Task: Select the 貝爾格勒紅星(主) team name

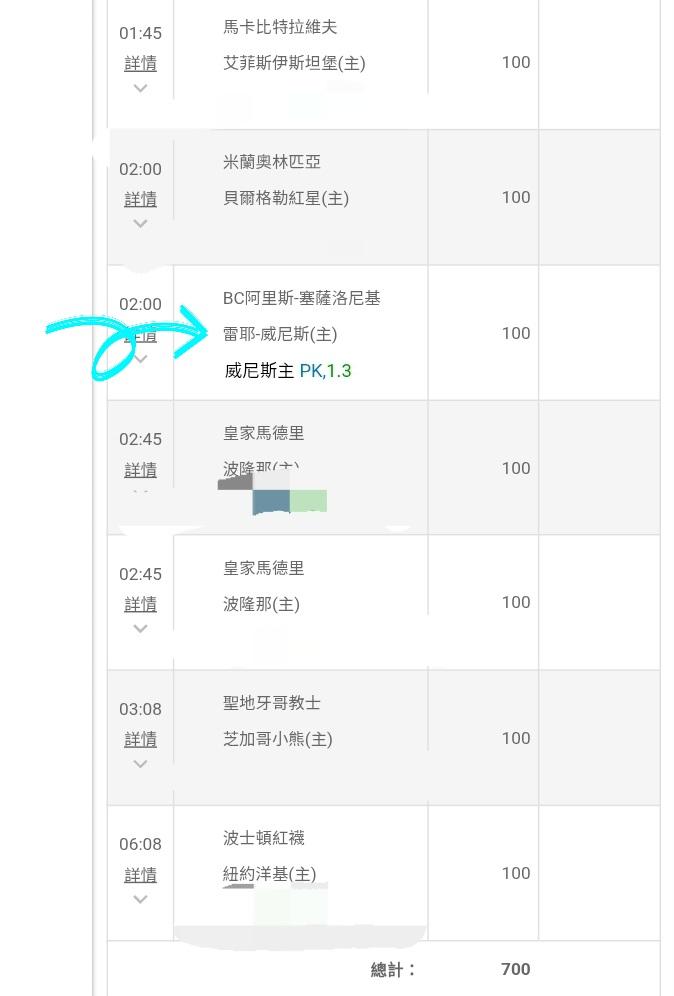Action: (x=286, y=198)
